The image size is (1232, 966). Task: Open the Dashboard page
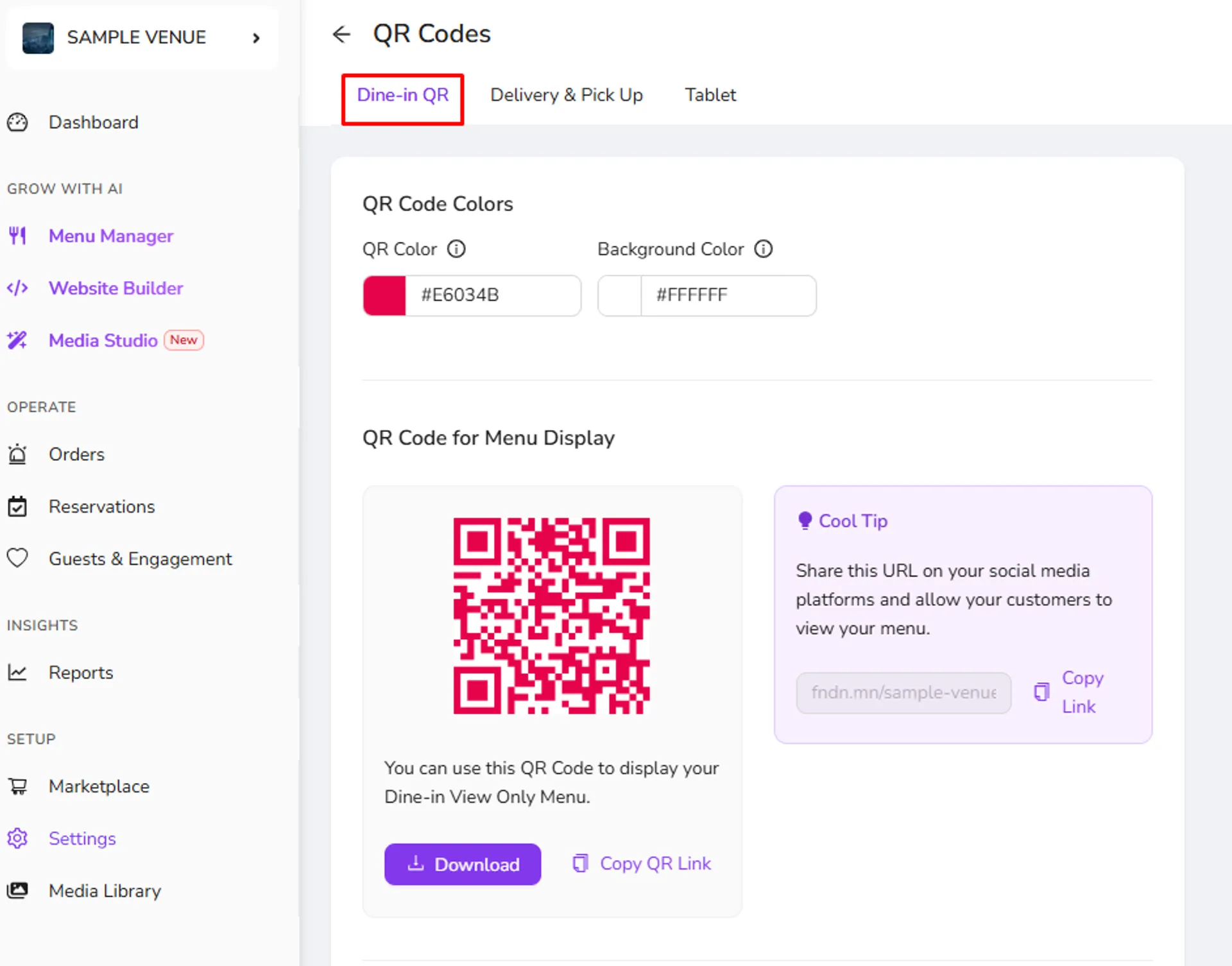(94, 122)
